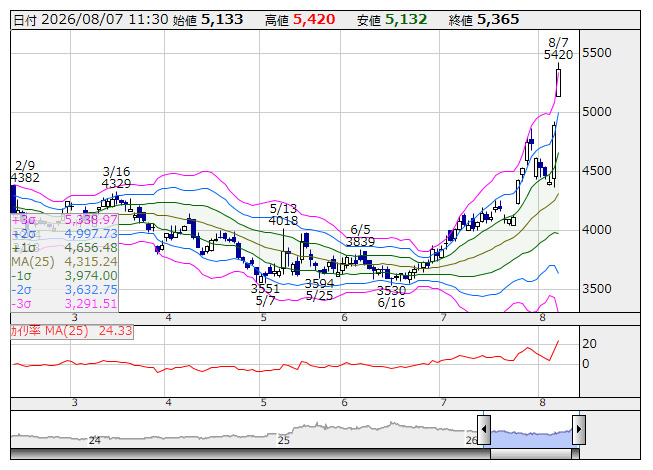Click the 4500 price axis label

tap(597, 171)
